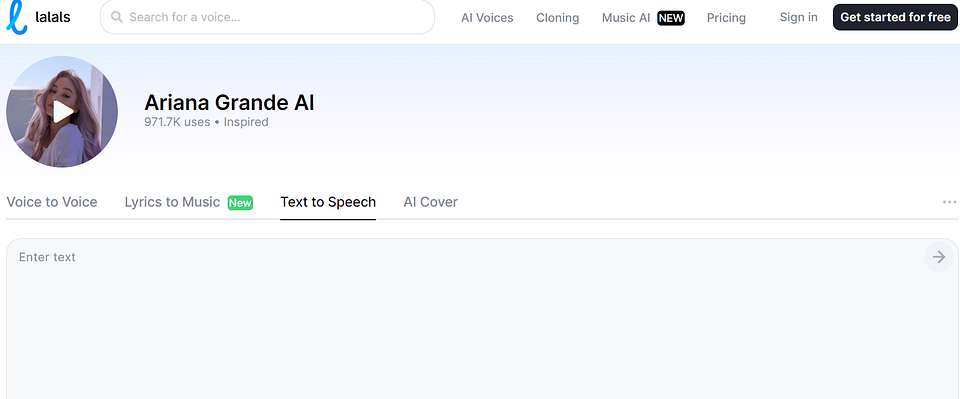Focus the Search for a voice field
Viewport: 960px width, 399px height.
click(x=267, y=17)
